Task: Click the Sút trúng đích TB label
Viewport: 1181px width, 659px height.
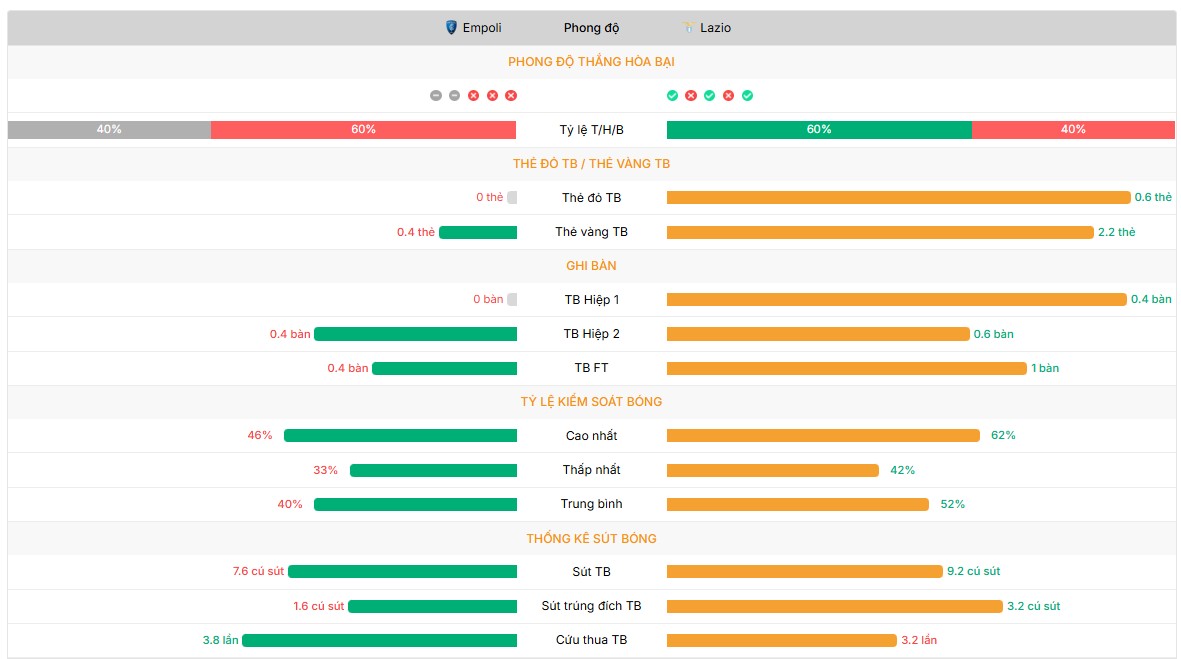Action: point(591,606)
